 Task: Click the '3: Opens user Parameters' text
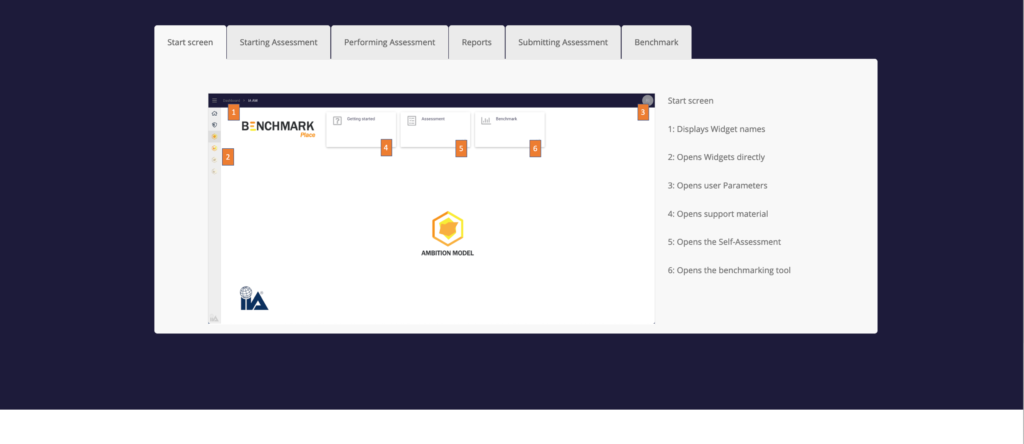(717, 185)
